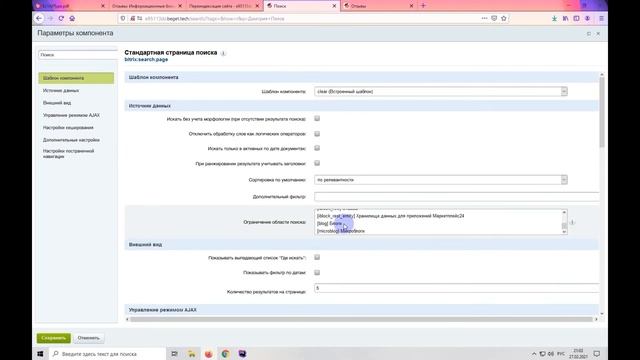This screenshot has height=360, width=640.
Task: Click the tracking protection shield icon in the address bar
Action: 123,18
